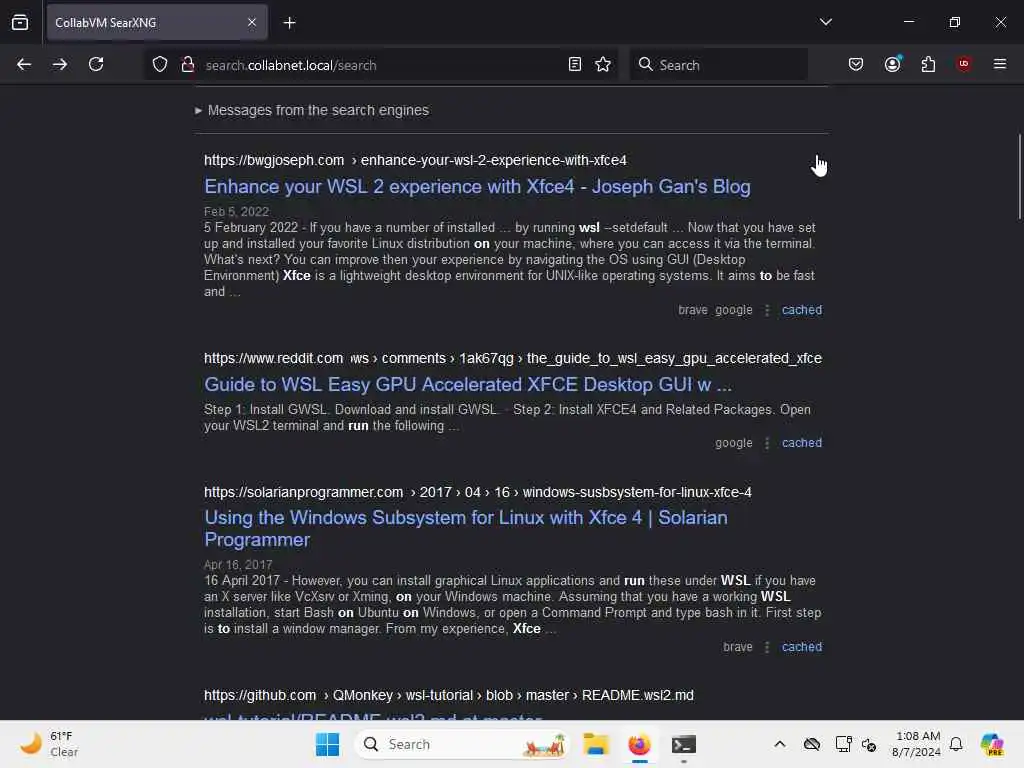Go forward to next page
Image resolution: width=1024 pixels, height=768 pixels.
click(60, 64)
